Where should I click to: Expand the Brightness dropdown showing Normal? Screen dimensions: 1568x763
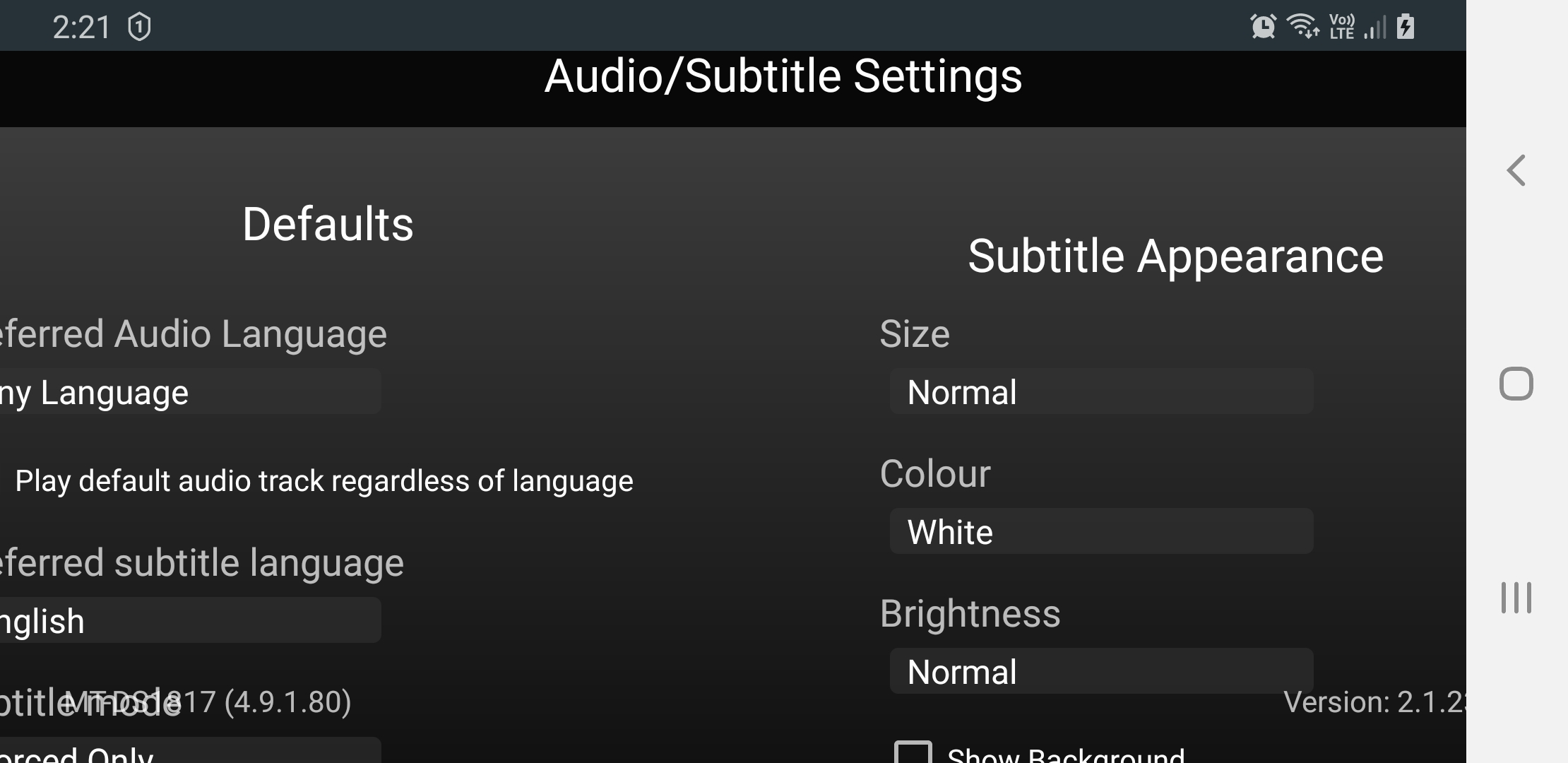[1100, 671]
